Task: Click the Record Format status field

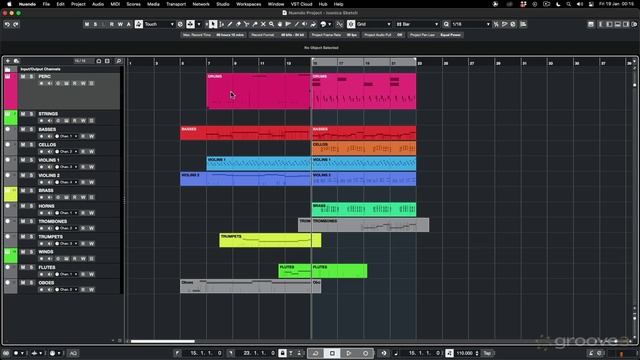Action: tap(278, 35)
